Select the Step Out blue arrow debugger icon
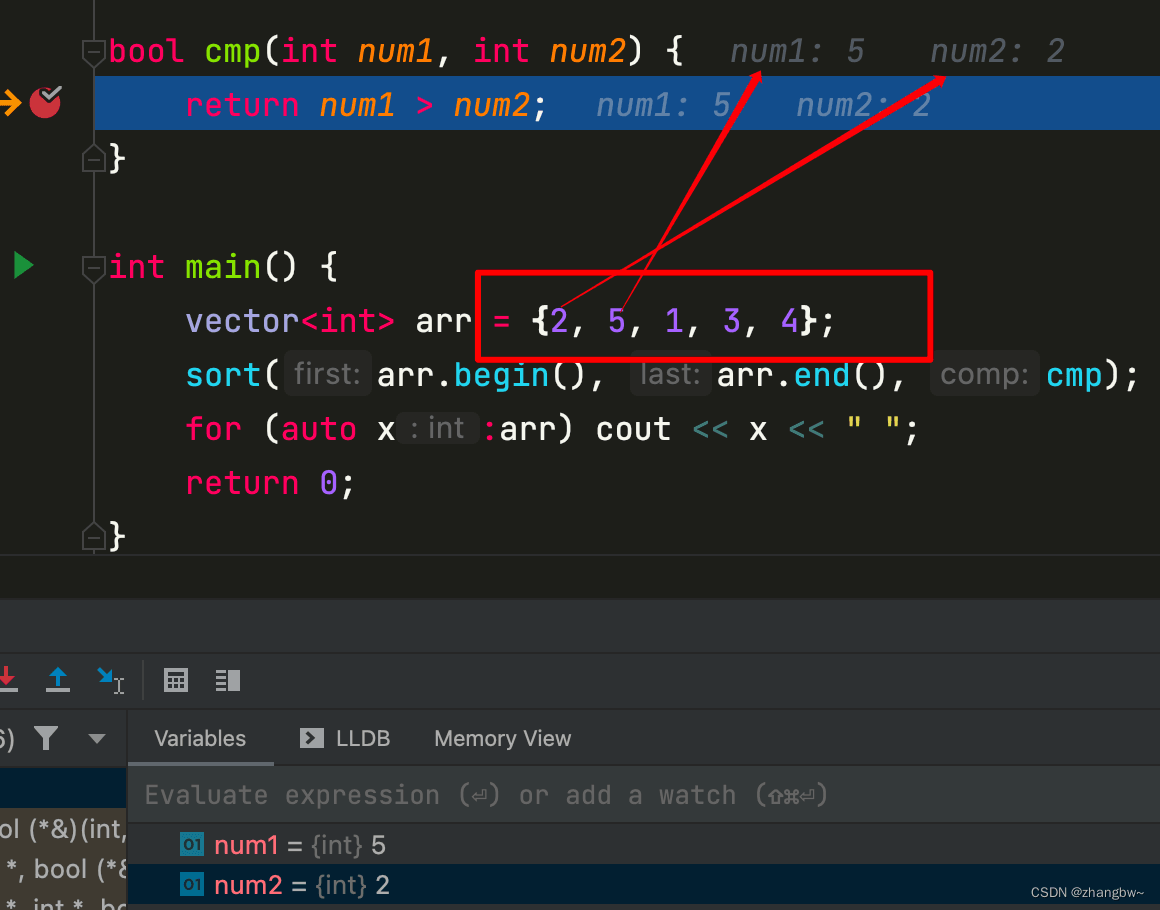The image size is (1160, 910). 57,680
